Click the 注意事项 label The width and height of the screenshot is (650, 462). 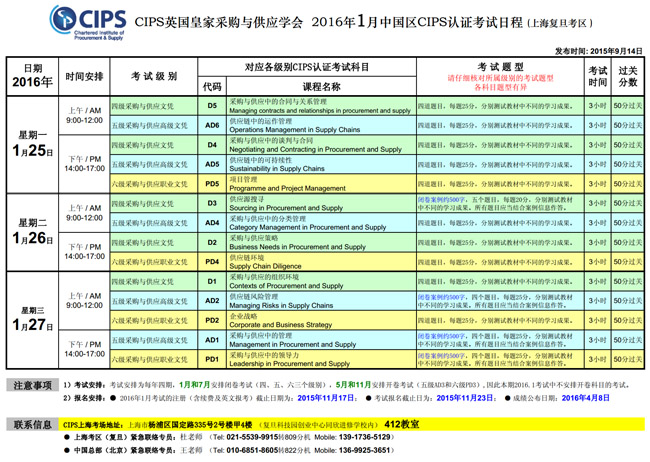tap(32, 385)
